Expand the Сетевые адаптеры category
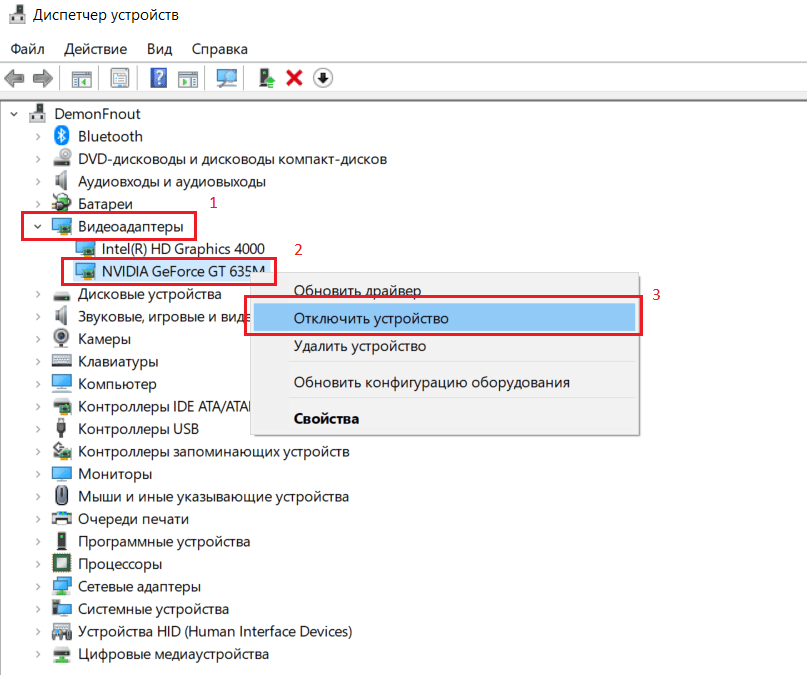The width and height of the screenshot is (807, 675). tap(38, 587)
